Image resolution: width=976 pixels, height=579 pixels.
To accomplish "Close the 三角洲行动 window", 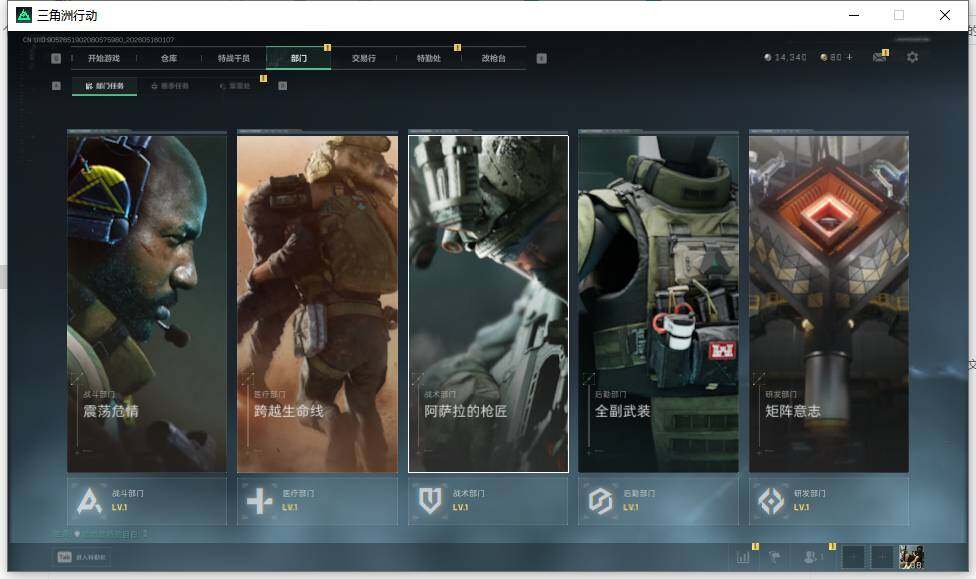I will point(945,15).
